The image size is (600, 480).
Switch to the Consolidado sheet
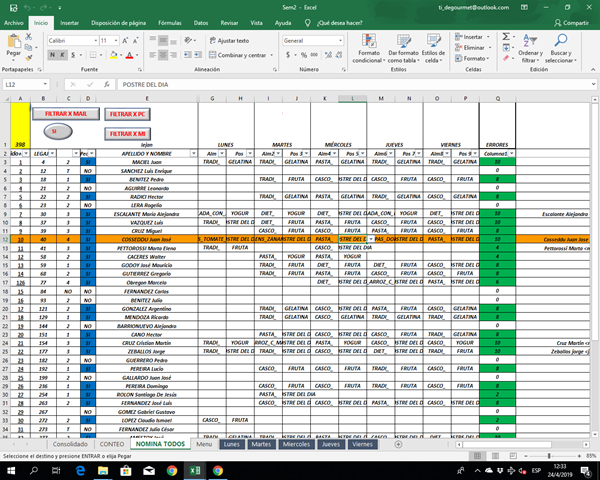tap(70, 444)
